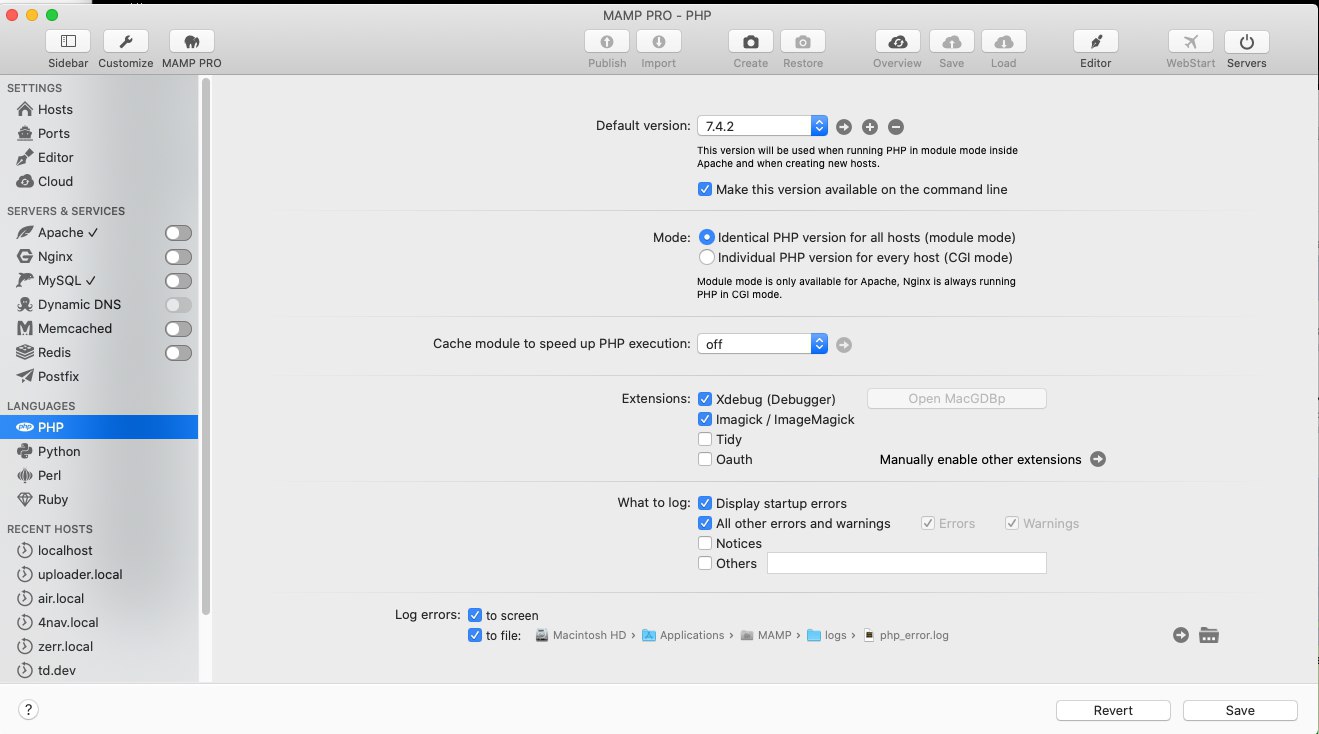The width and height of the screenshot is (1319, 734).
Task: Click minus icon to remove PHP version
Action: 896,127
